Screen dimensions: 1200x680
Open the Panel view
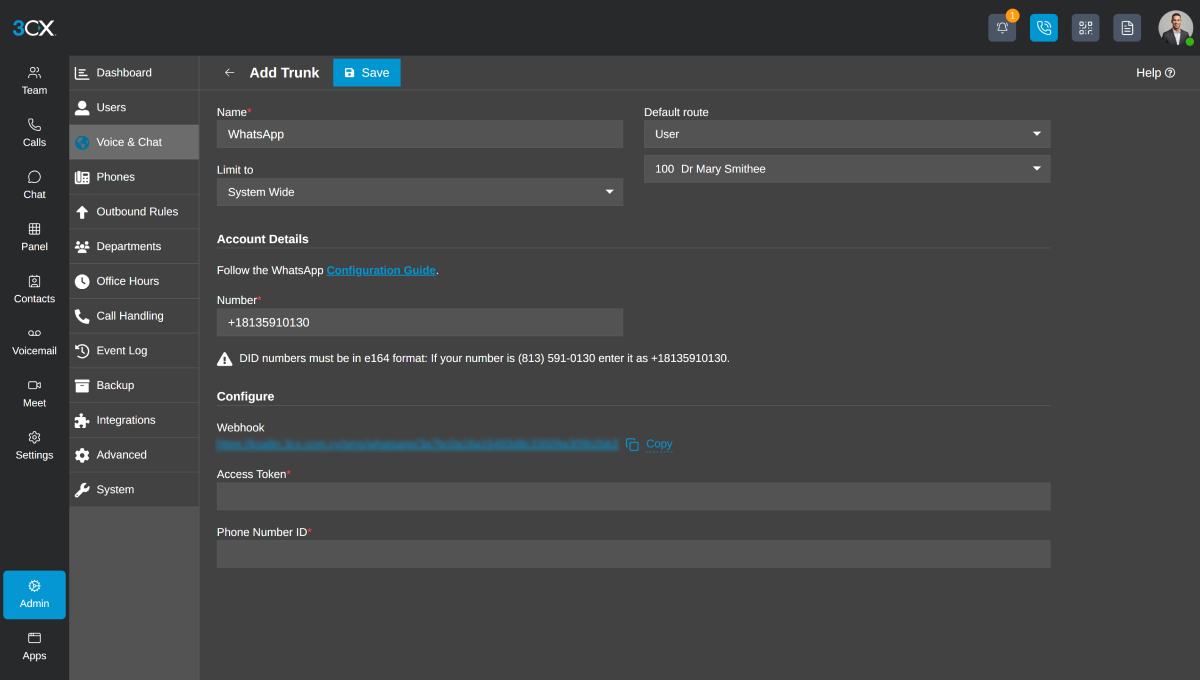34,237
